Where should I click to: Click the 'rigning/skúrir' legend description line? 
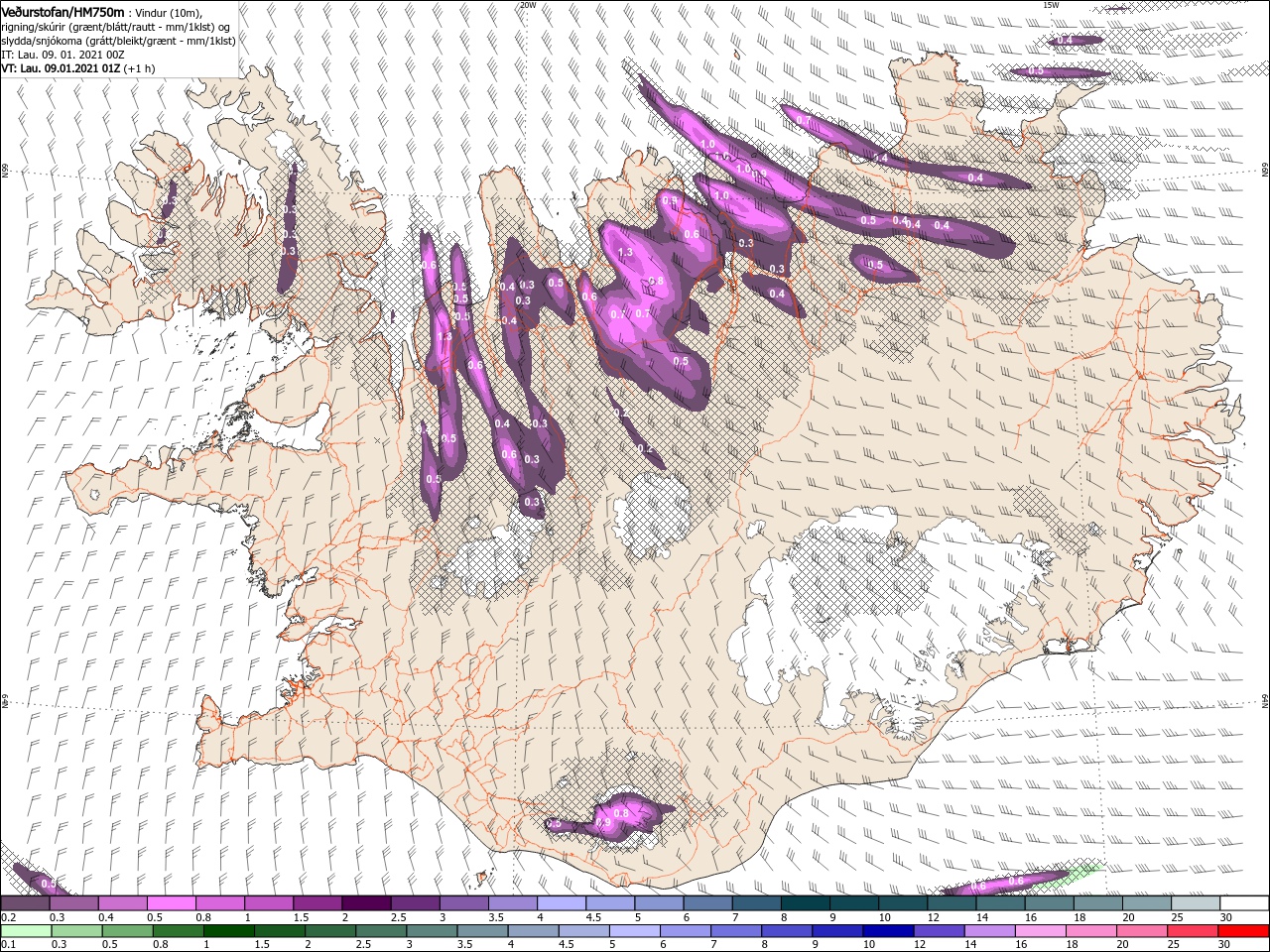pos(116,27)
